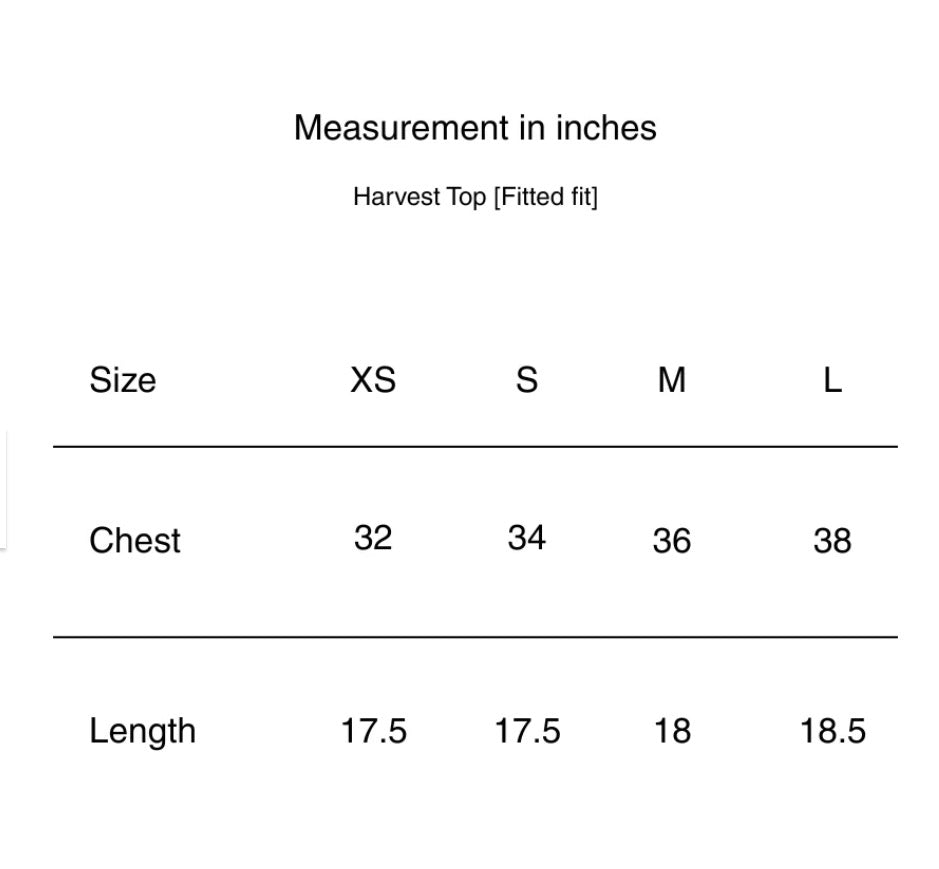939x869 pixels.
Task: Click chest measurement 38
Action: [832, 541]
